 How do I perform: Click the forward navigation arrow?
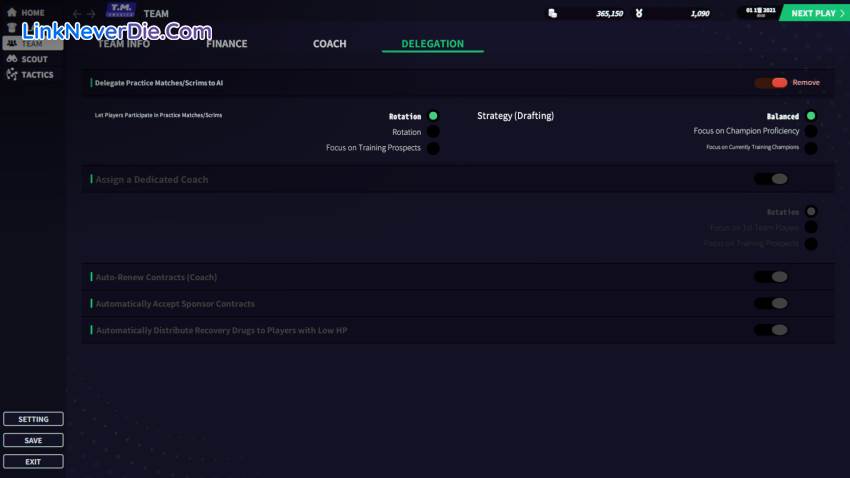pyautogui.click(x=92, y=14)
